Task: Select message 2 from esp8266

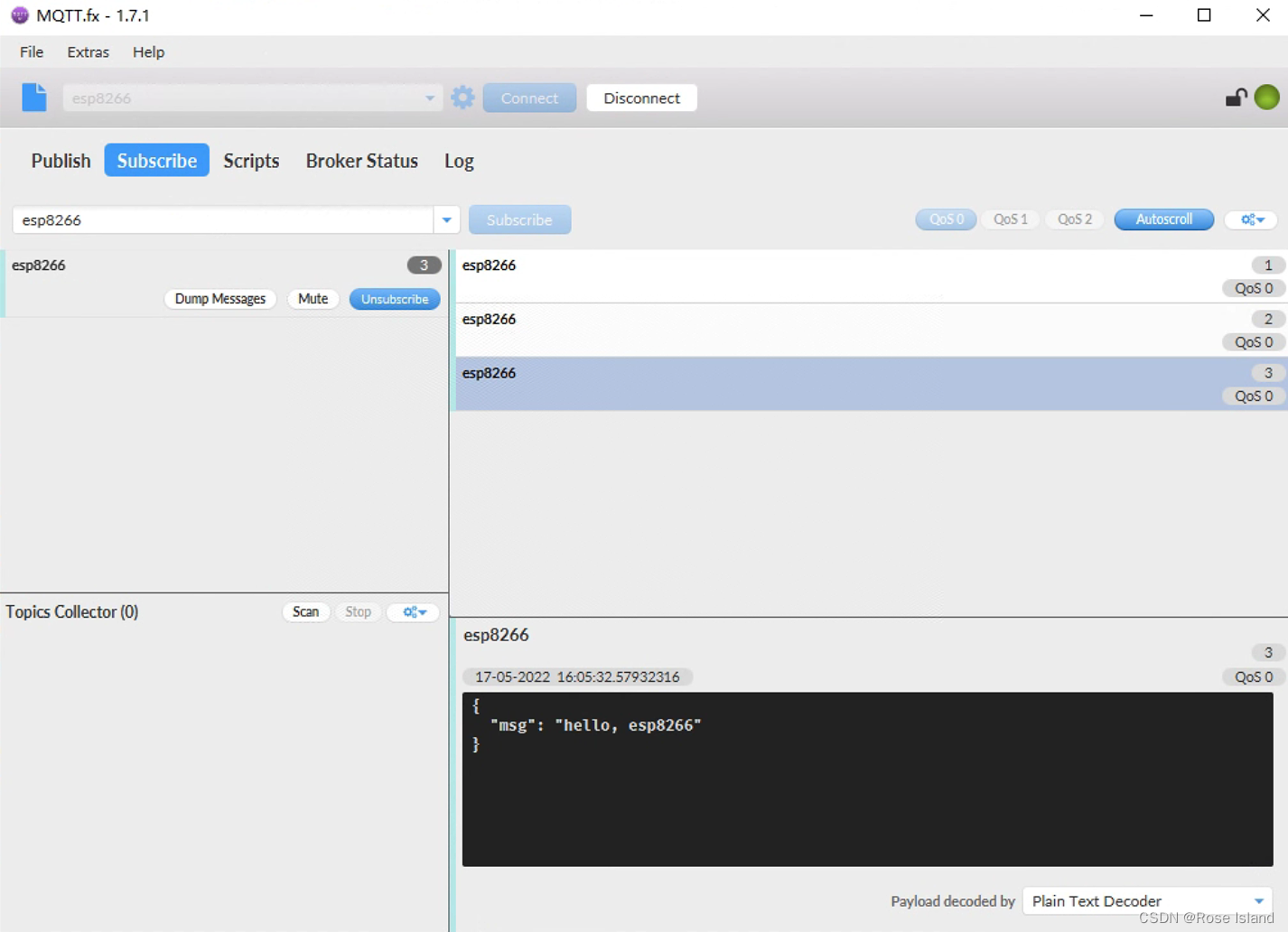Action: click(x=867, y=330)
